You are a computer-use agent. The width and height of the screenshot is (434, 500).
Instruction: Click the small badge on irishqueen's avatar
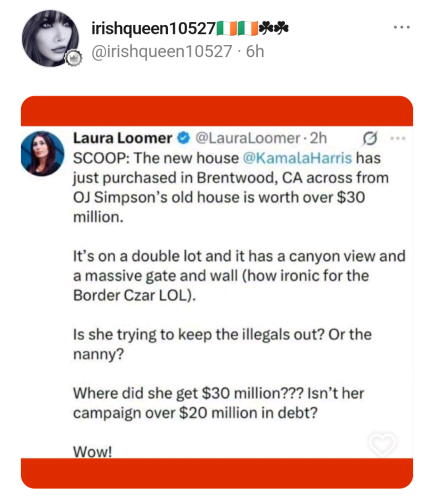73,58
